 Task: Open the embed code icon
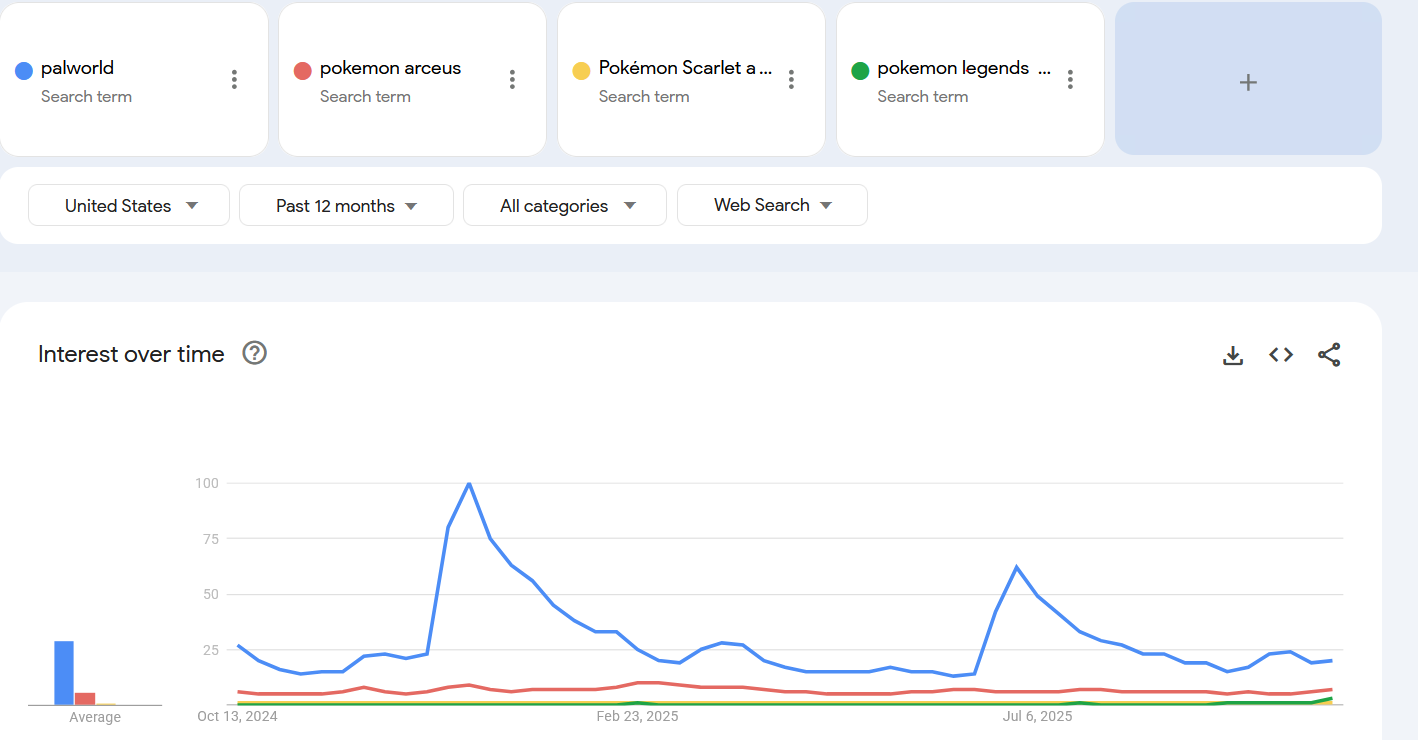[x=1281, y=355]
